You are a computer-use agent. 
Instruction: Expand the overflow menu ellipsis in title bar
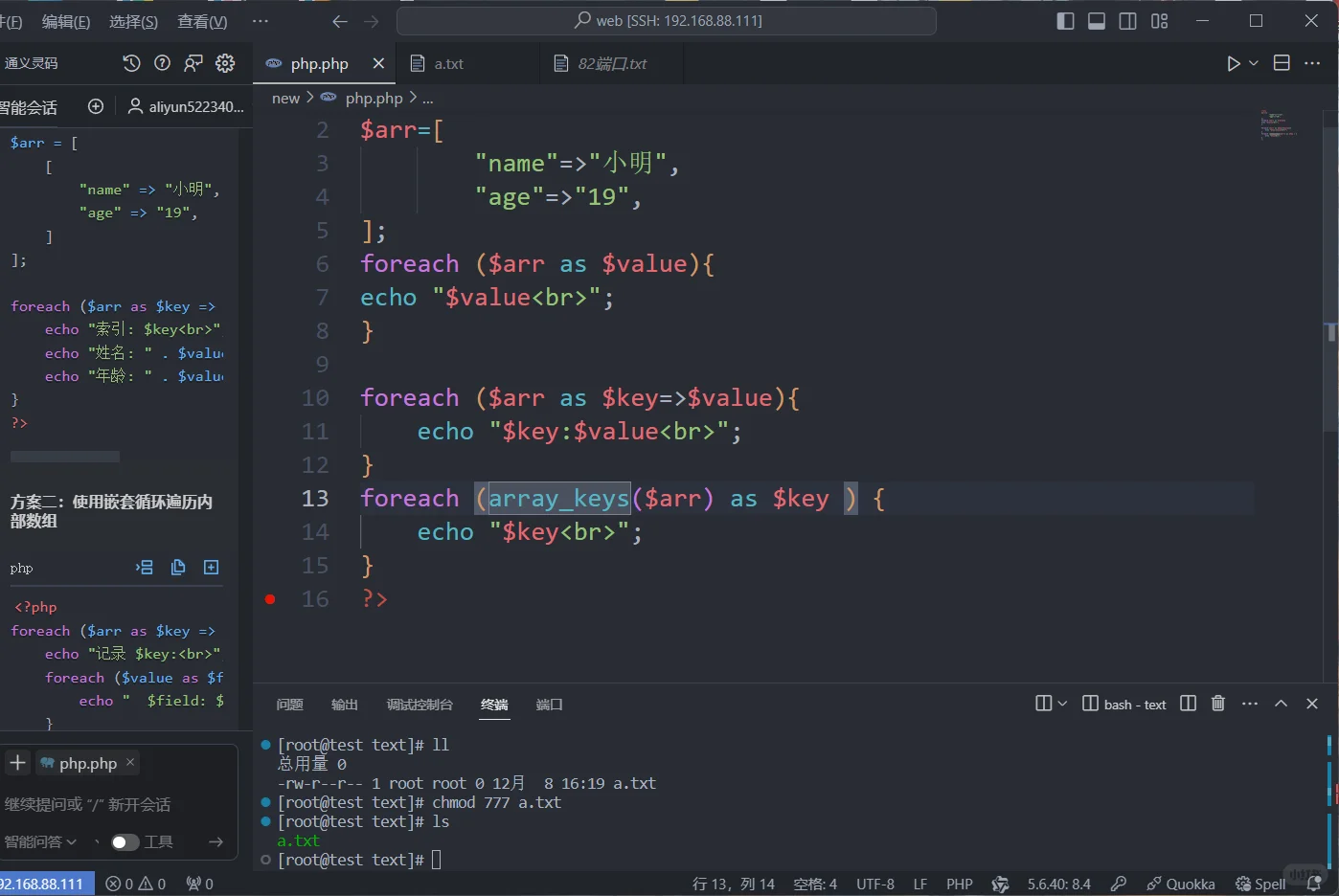pos(261,21)
